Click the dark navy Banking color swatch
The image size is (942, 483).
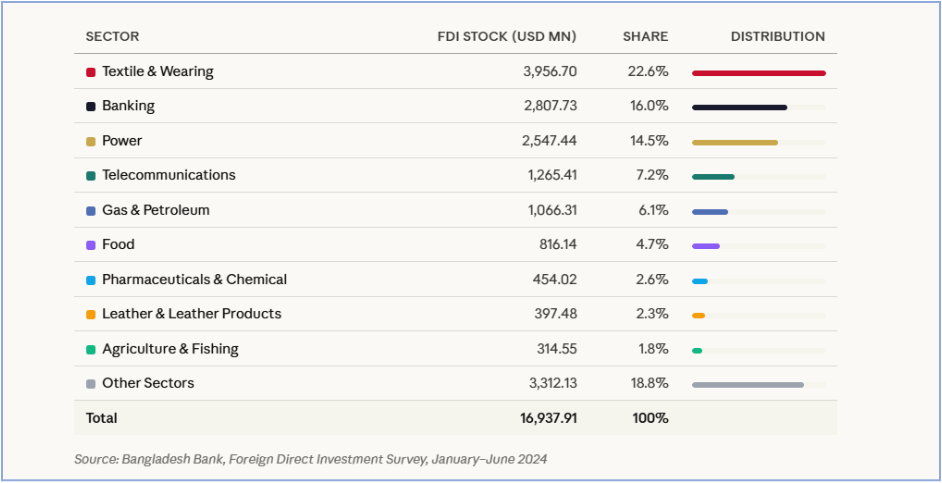click(x=90, y=106)
